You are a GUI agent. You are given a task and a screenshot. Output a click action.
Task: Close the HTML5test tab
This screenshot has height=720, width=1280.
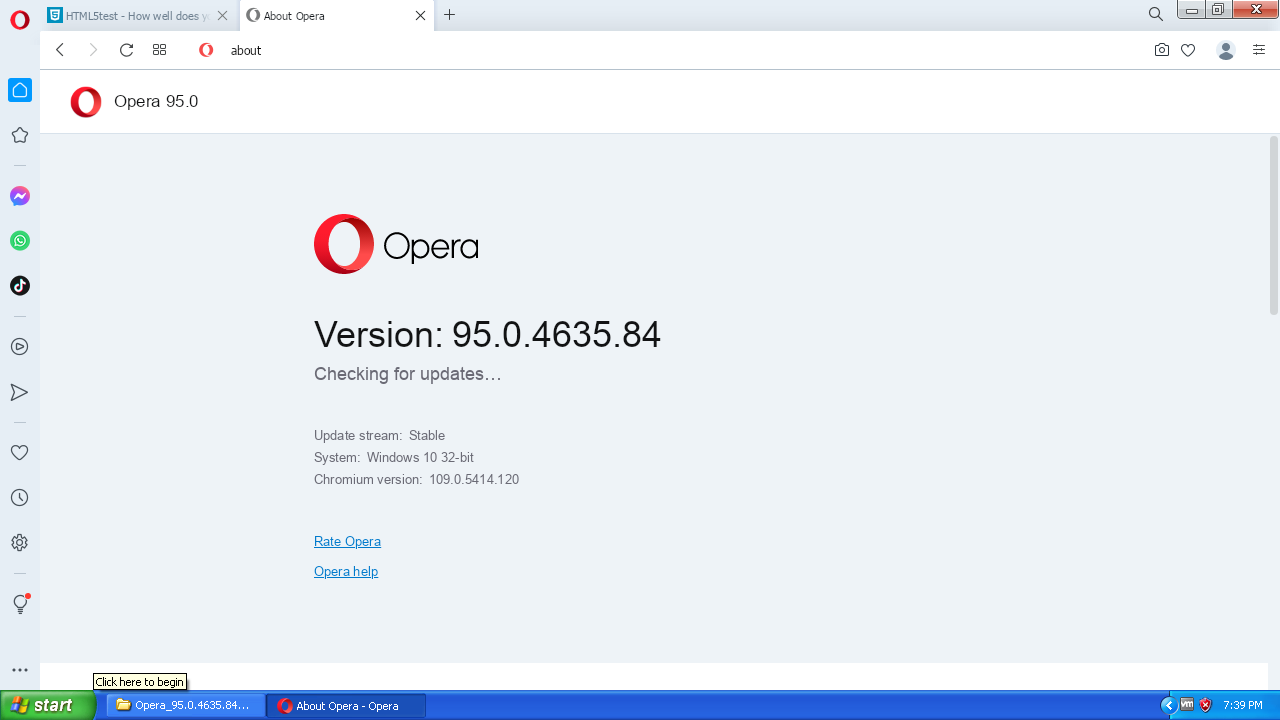click(222, 16)
